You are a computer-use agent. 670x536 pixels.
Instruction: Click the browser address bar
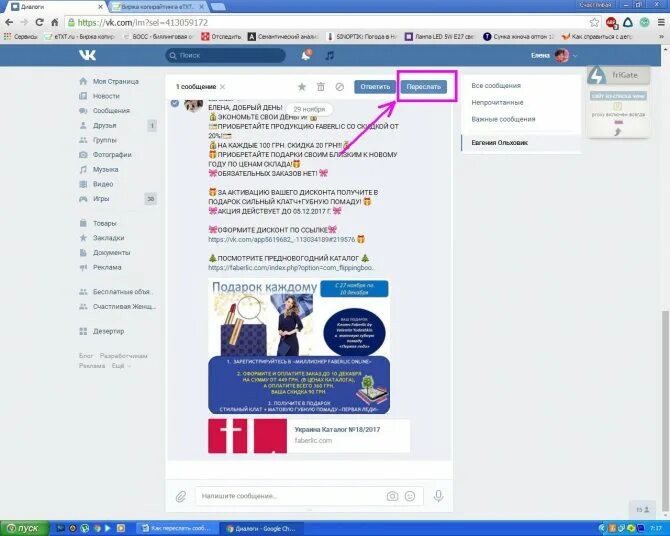(327, 22)
